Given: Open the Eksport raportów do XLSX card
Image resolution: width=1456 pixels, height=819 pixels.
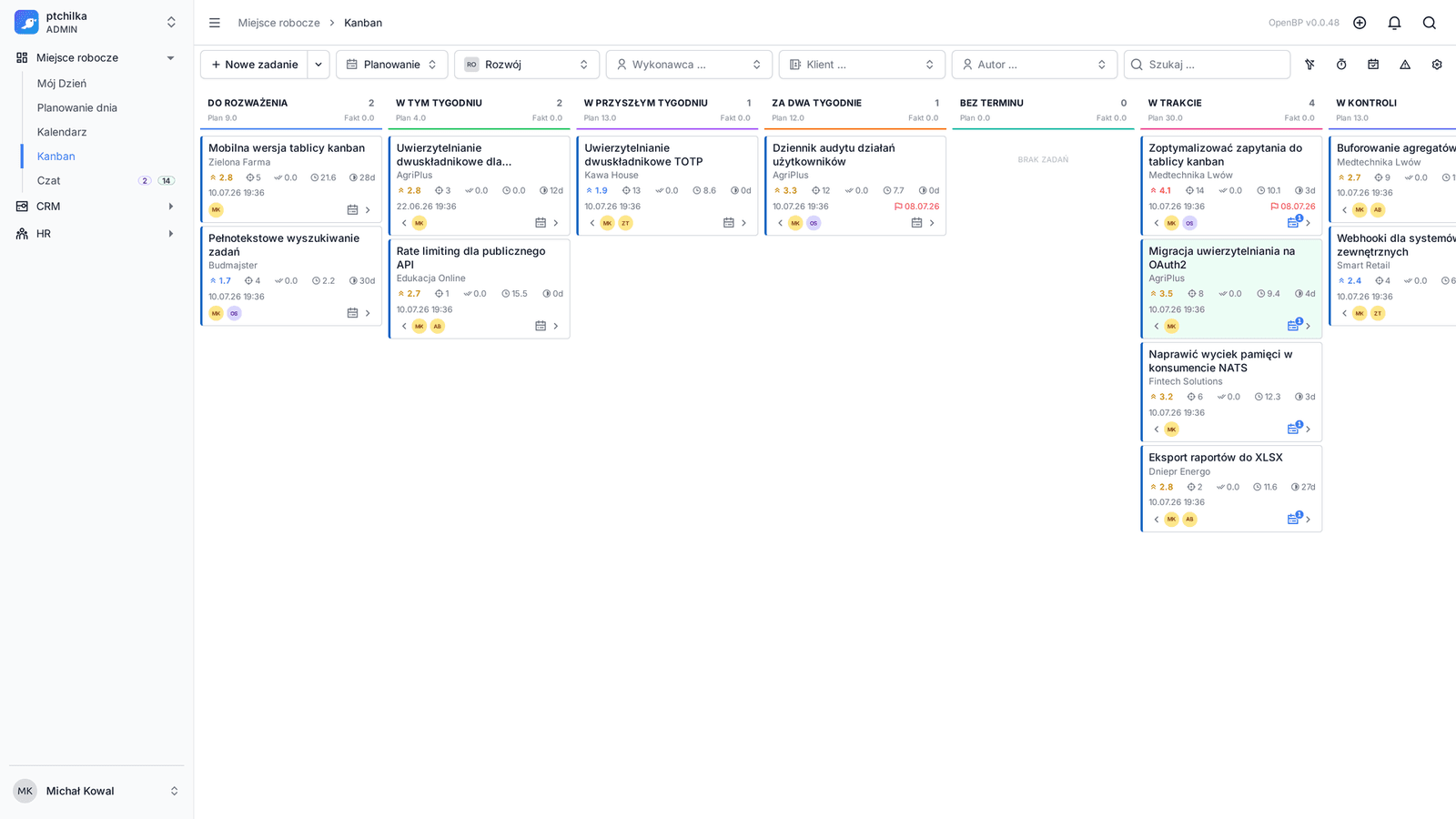Looking at the screenshot, I should pos(1230,488).
